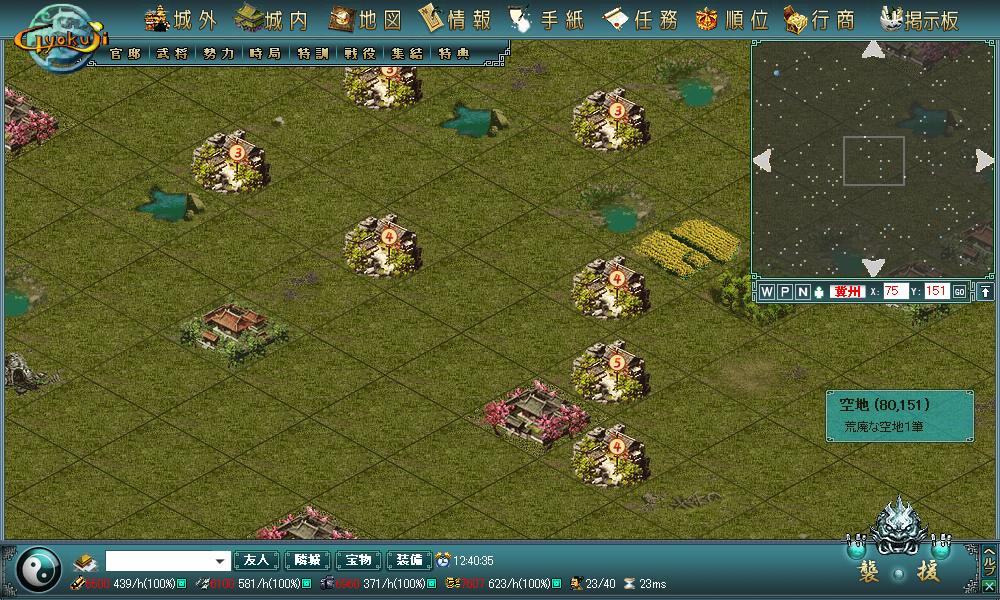Pan minimap south with the down arrow

pos(873,267)
